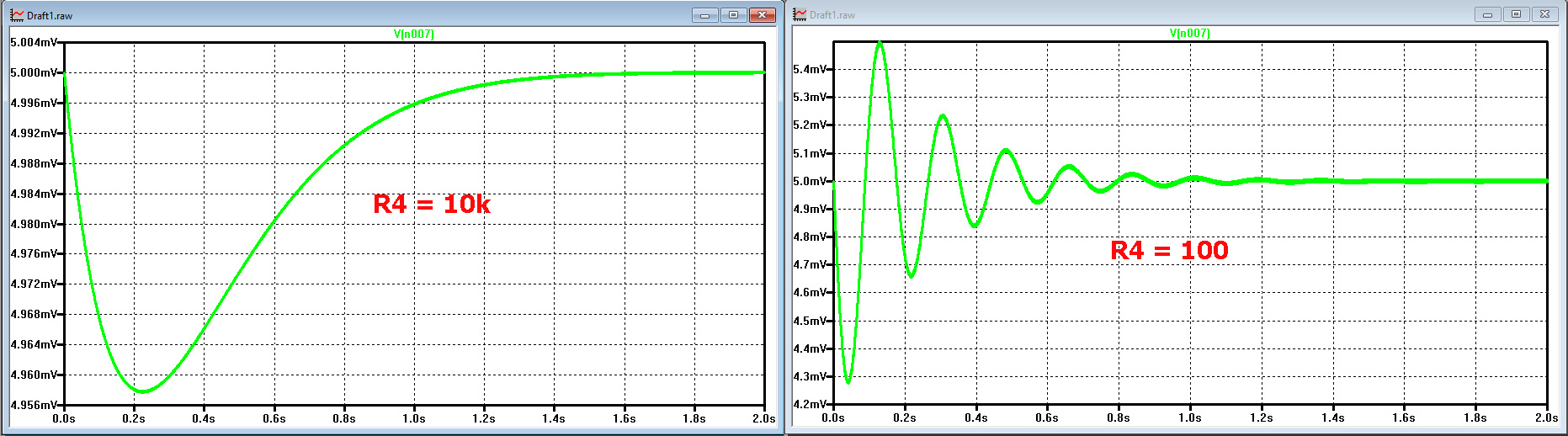Click the V(n007) trace label in the R4 = 100 plot
Image resolution: width=1568 pixels, height=436 pixels.
[1190, 34]
